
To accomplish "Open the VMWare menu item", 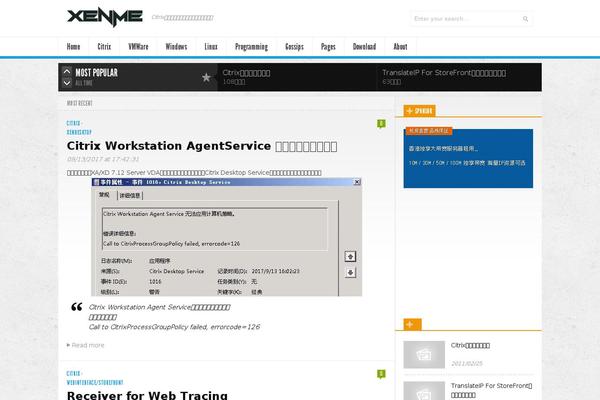I will (x=138, y=47).
